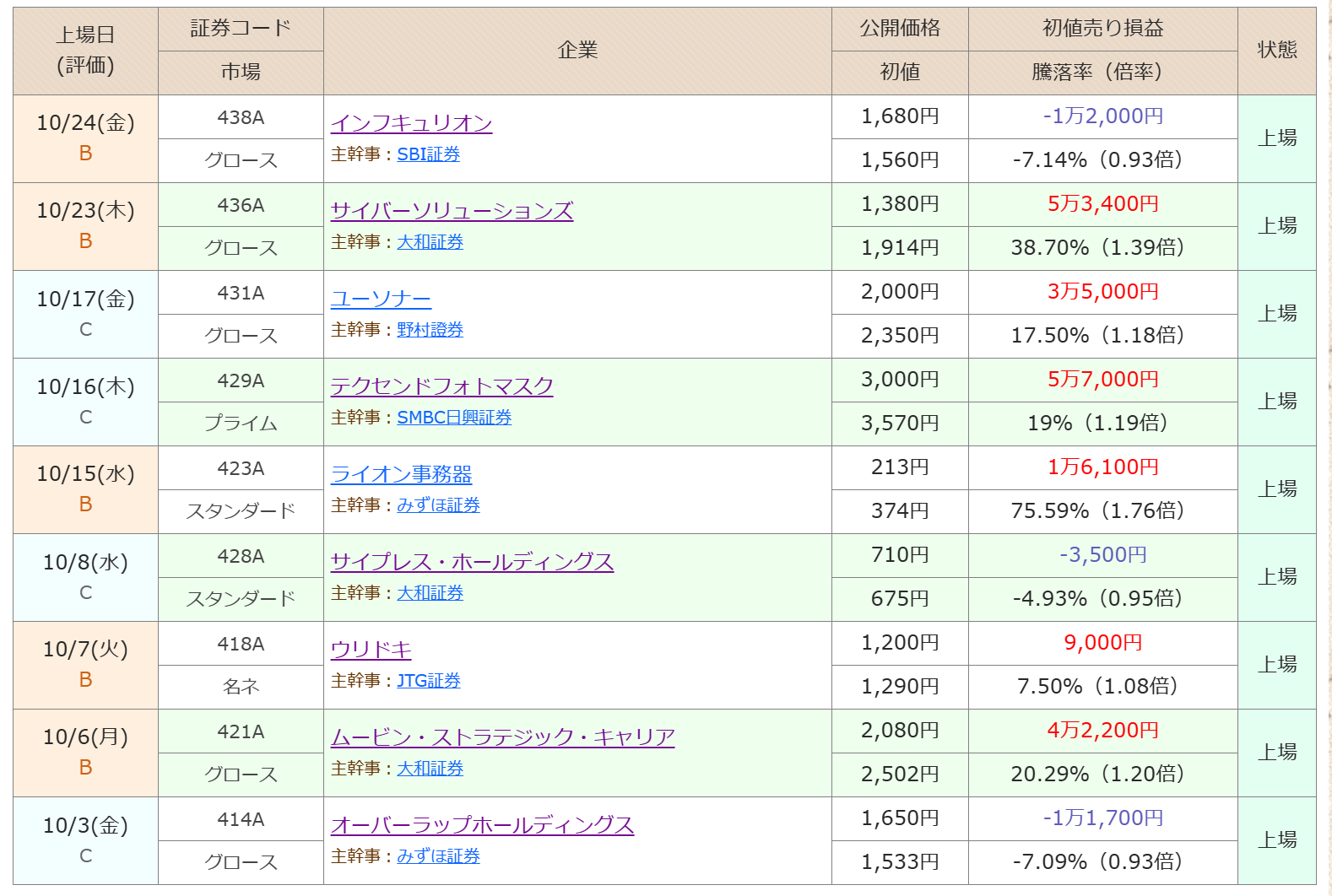
Task: Click 大和証券 link under サイプレス・ホールディングス
Action: pos(430,593)
